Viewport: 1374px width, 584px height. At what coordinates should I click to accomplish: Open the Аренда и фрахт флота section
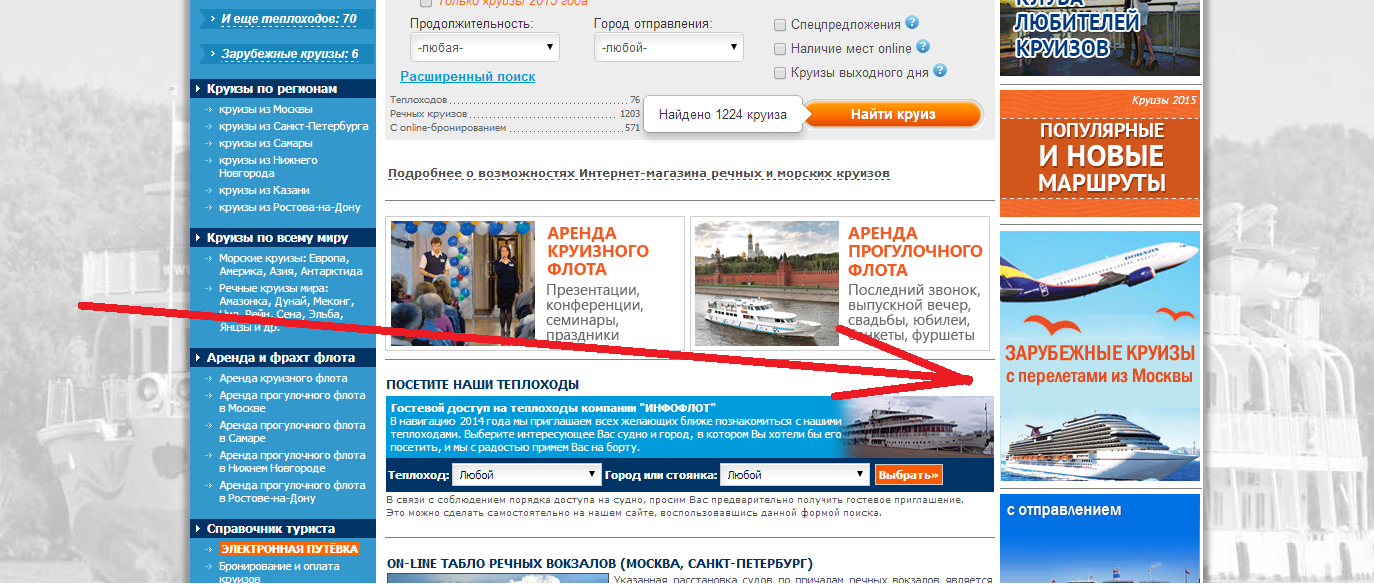pyautogui.click(x=282, y=357)
